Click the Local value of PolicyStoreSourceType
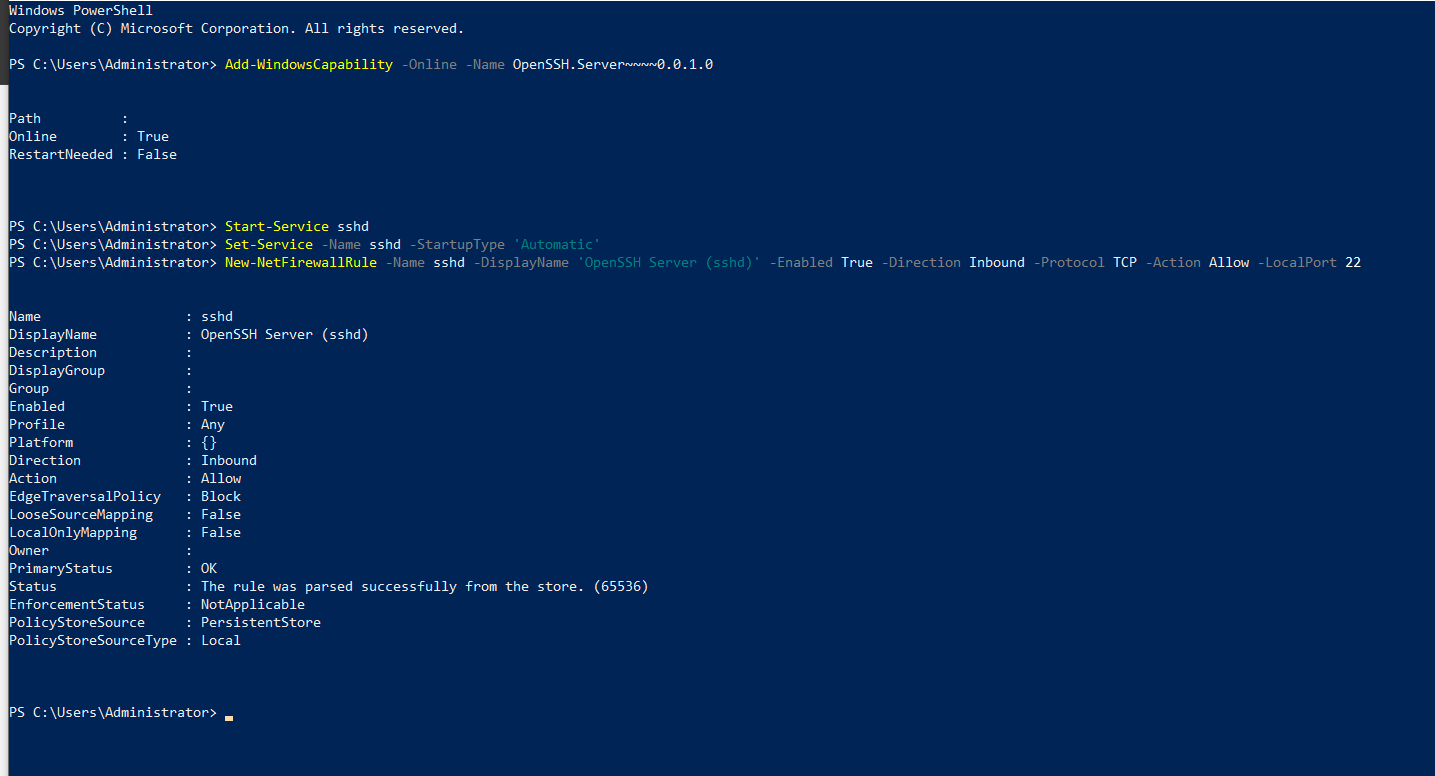1435x776 pixels. (x=221, y=641)
